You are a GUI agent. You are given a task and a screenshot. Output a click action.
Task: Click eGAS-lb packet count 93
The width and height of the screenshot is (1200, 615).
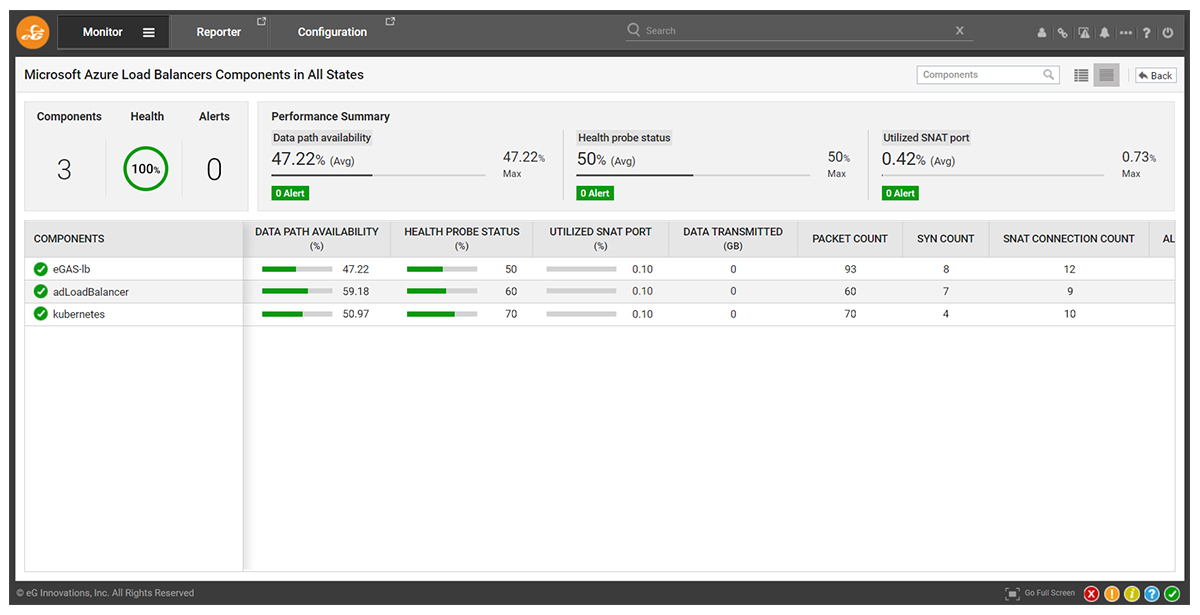(x=851, y=269)
